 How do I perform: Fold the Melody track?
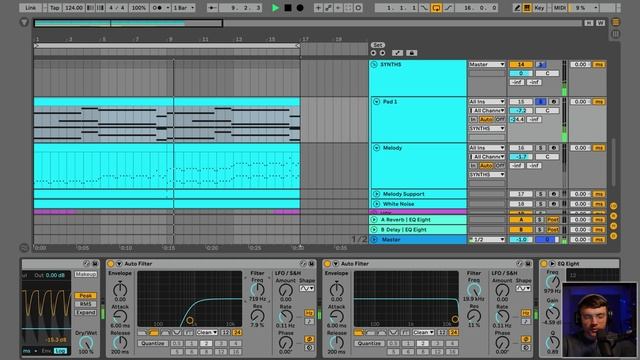(x=376, y=148)
